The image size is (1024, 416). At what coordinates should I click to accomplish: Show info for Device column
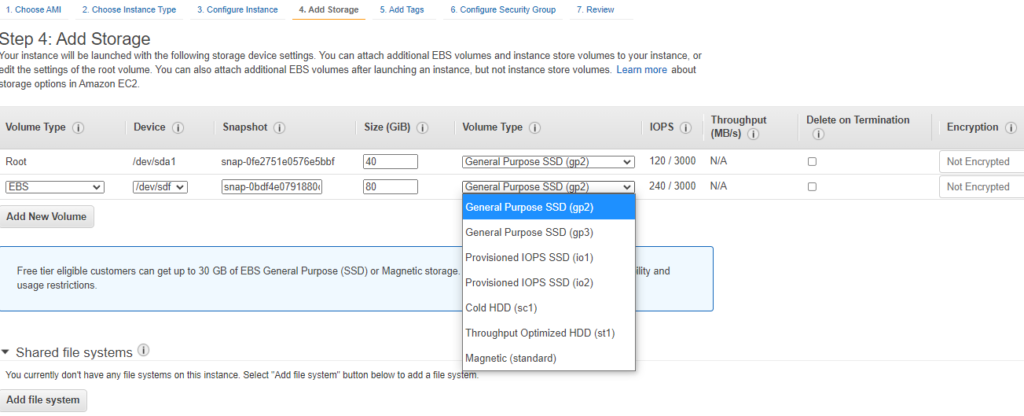178,128
